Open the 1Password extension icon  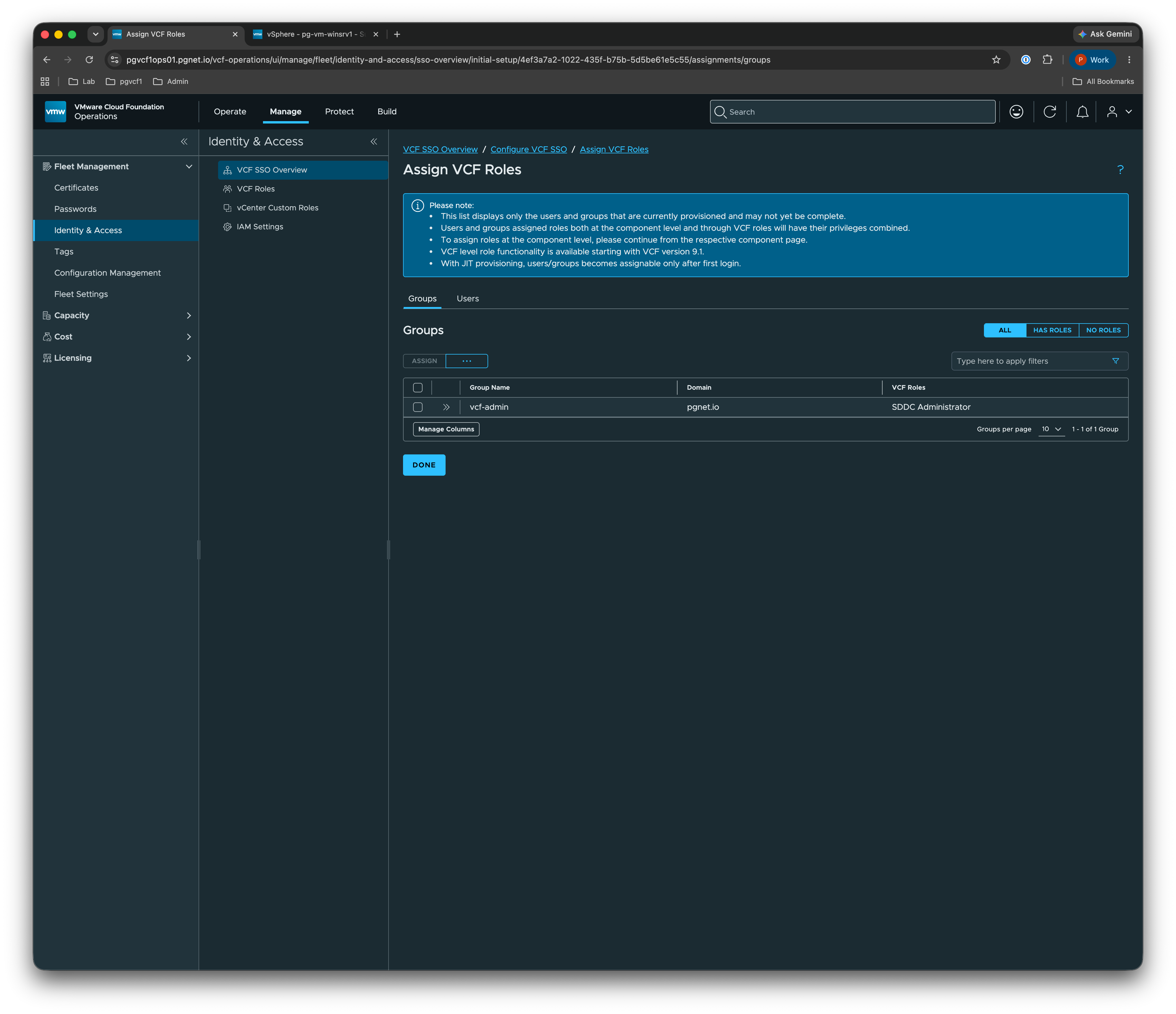click(1026, 60)
